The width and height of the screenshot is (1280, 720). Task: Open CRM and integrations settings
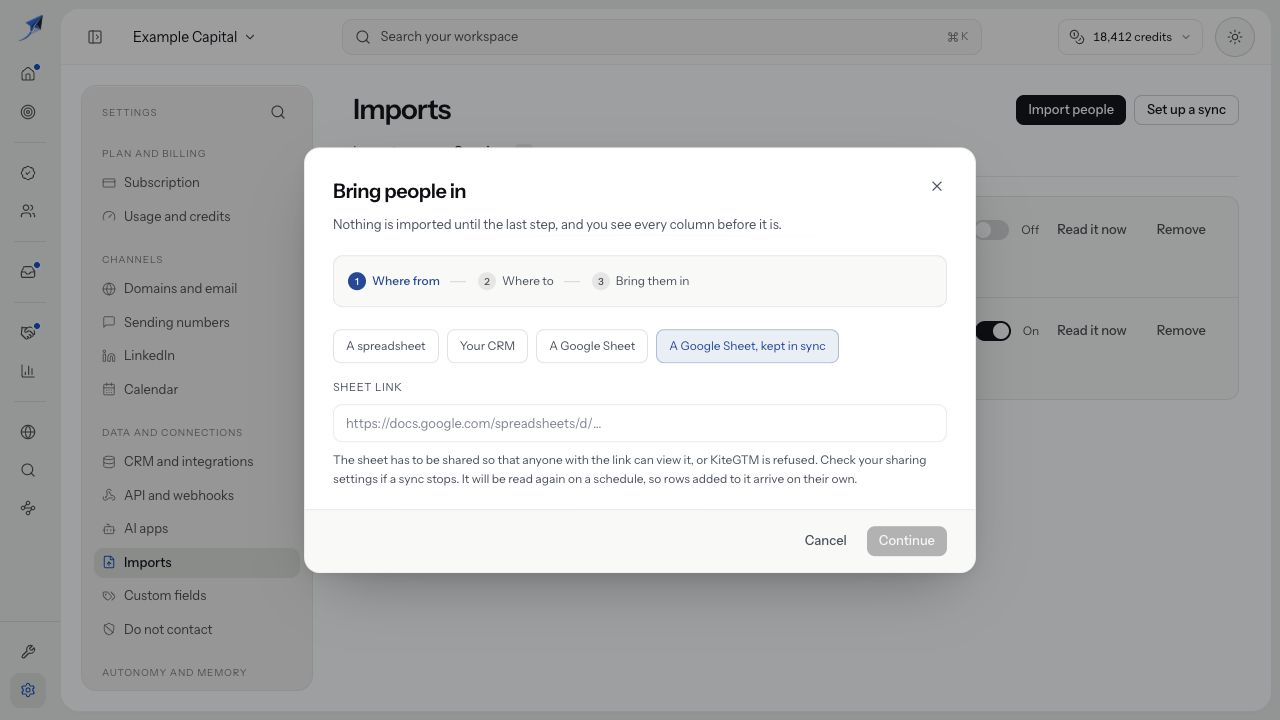tap(197, 462)
